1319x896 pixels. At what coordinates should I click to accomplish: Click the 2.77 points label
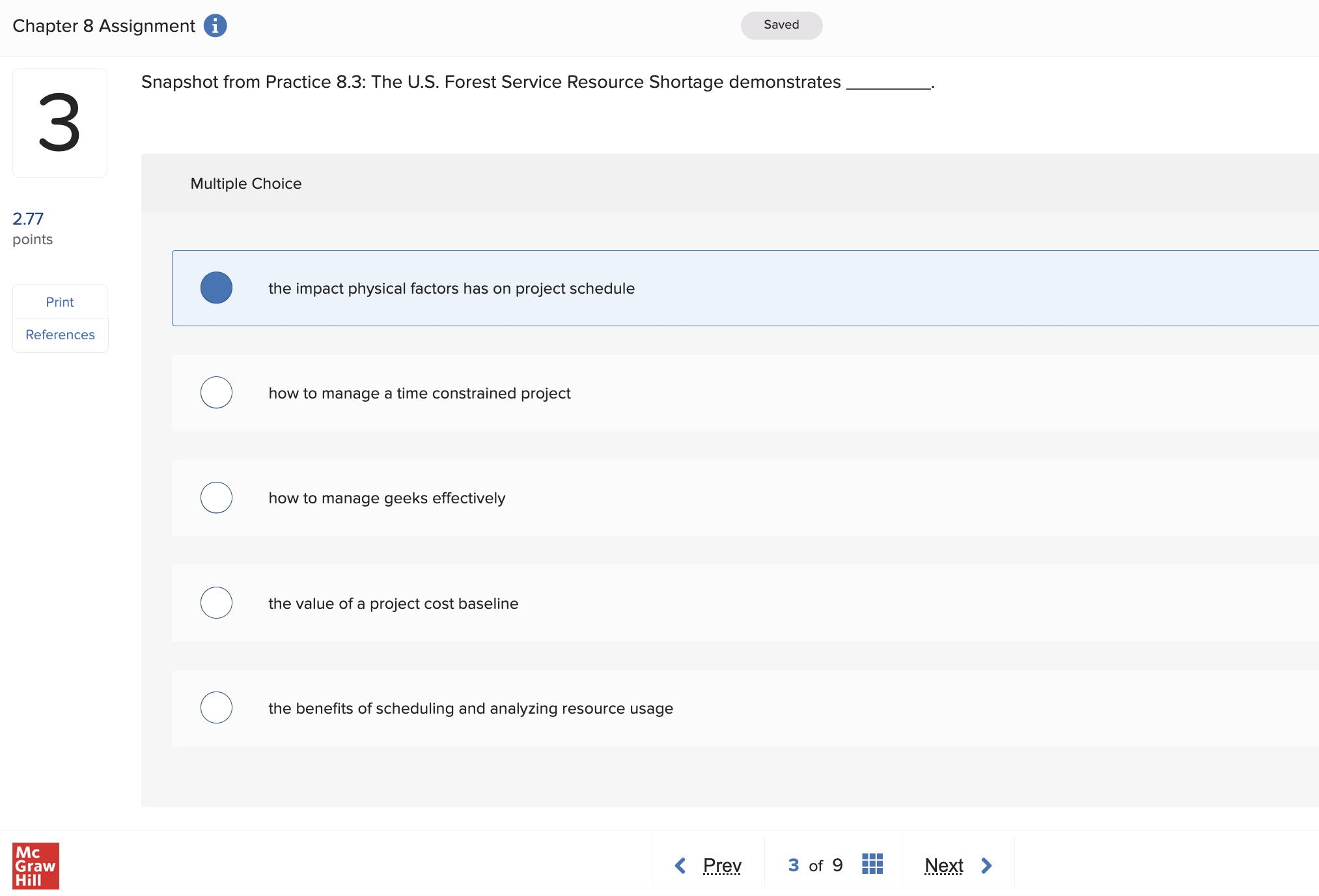pyautogui.click(x=32, y=228)
